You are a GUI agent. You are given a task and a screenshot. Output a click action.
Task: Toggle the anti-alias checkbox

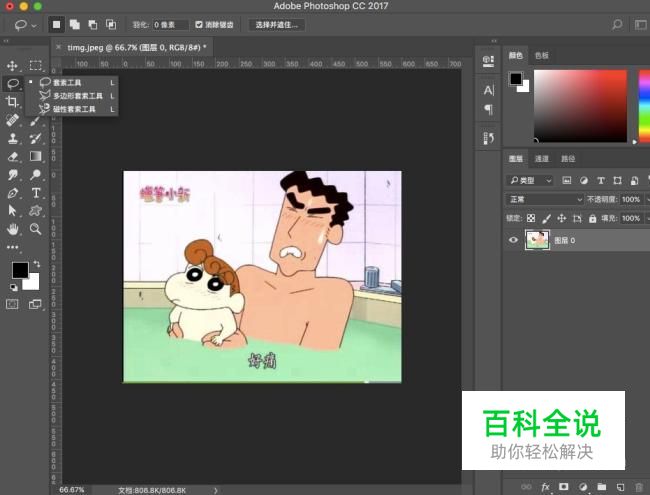click(x=199, y=25)
